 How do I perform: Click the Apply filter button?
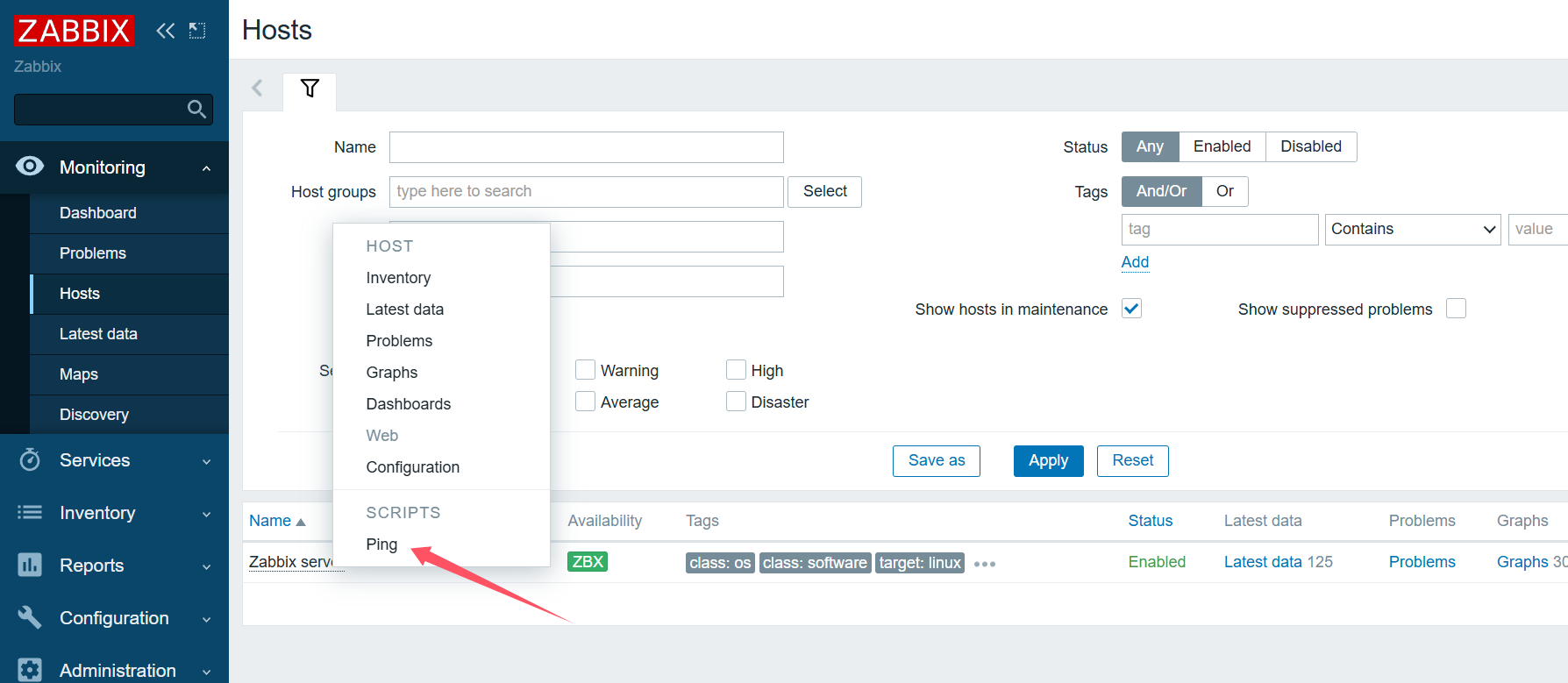tap(1048, 461)
